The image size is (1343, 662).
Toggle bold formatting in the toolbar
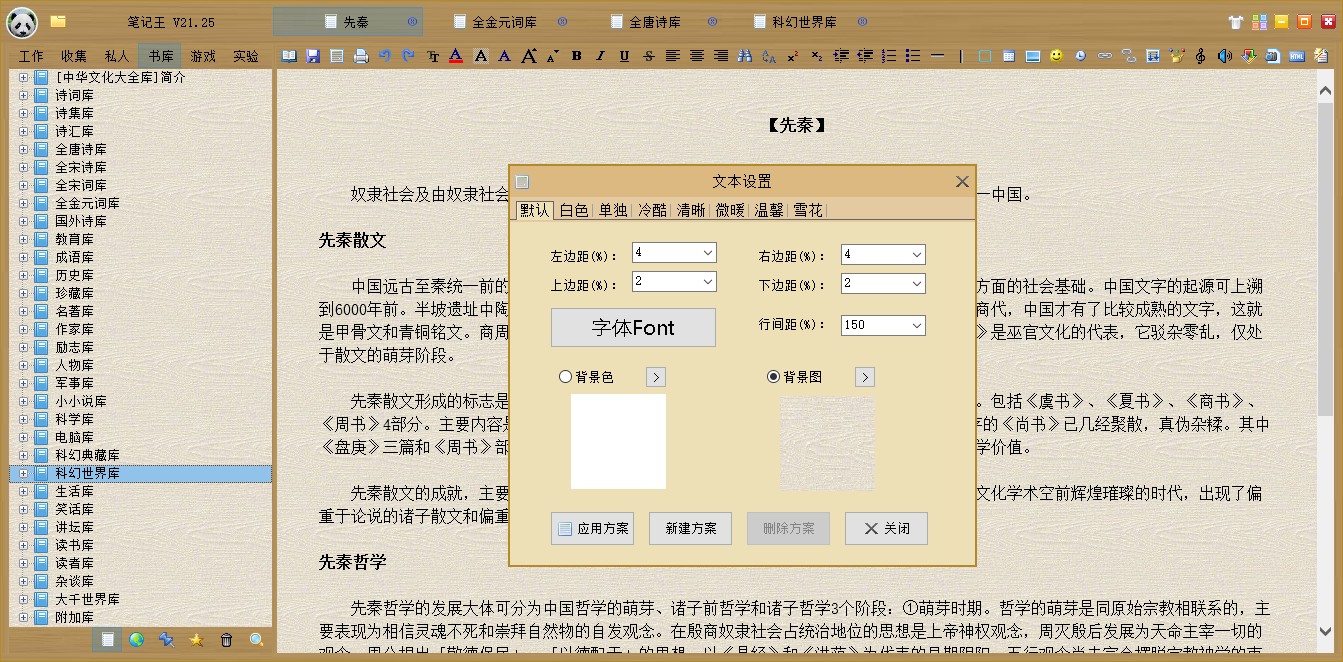coord(577,57)
